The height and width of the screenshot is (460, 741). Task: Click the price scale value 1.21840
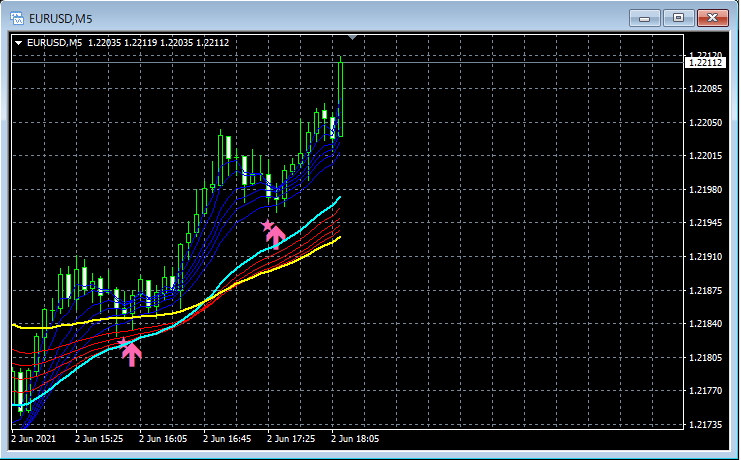click(706, 323)
